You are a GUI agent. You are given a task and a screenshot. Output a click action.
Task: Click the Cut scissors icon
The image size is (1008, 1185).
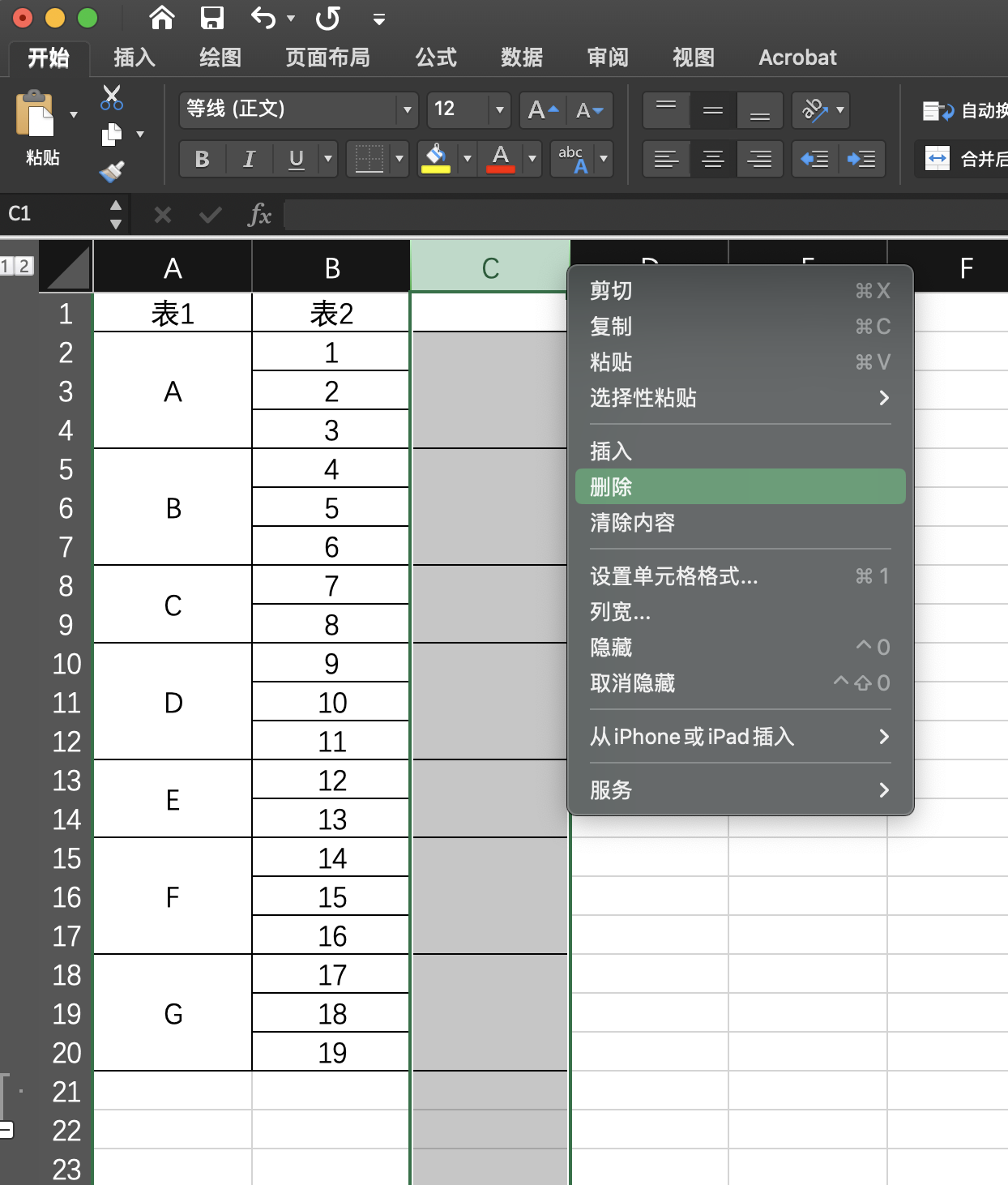pyautogui.click(x=111, y=97)
